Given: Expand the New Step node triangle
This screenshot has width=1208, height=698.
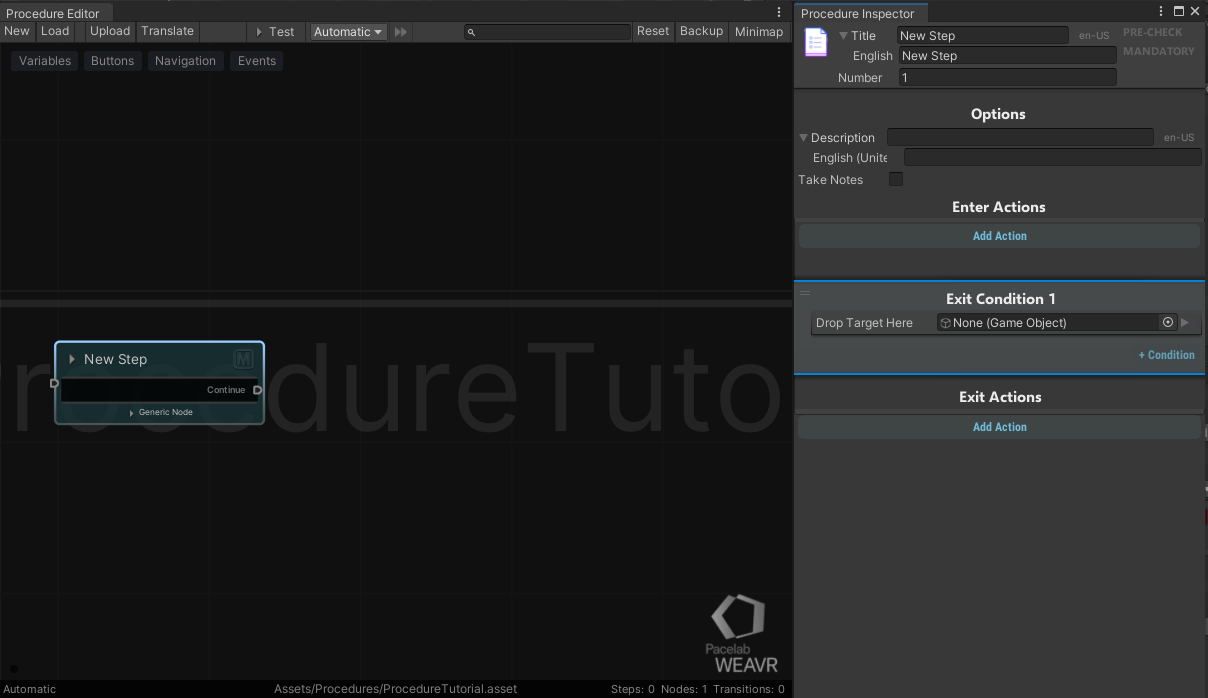Looking at the screenshot, I should pos(72,359).
